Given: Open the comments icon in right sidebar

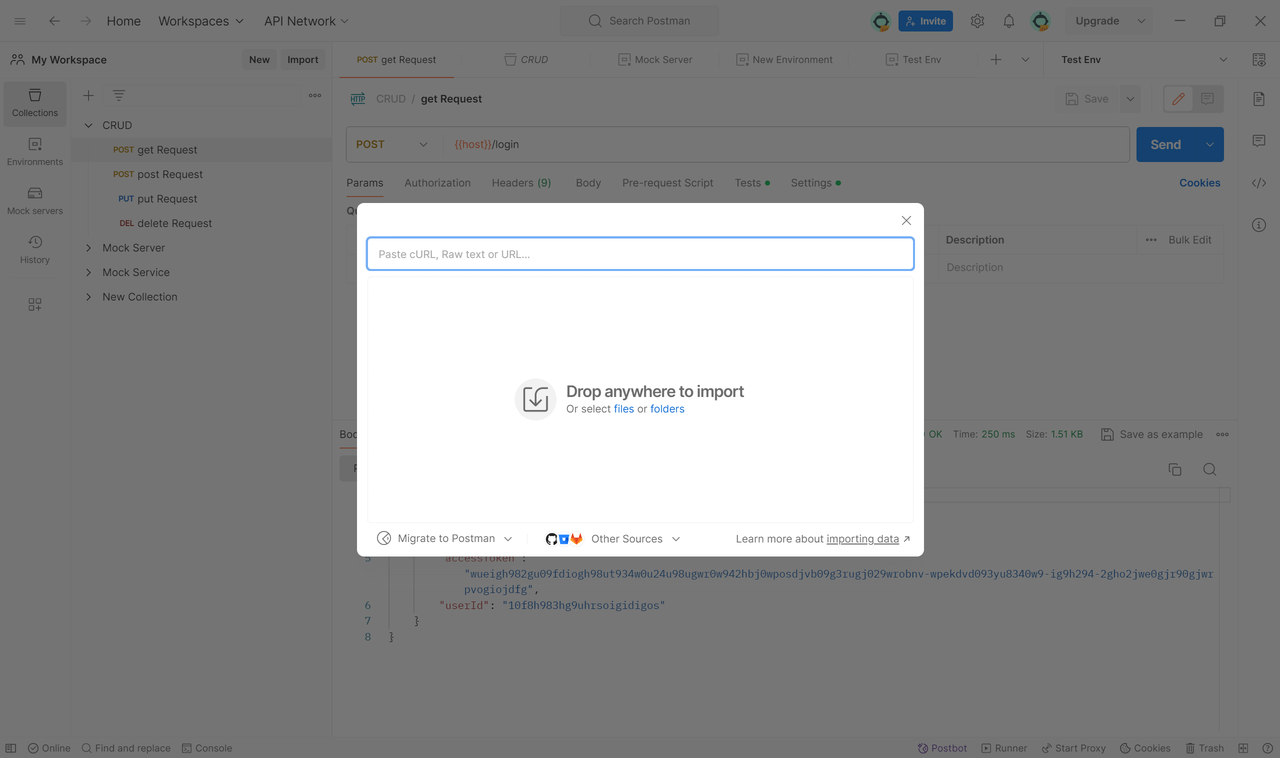Looking at the screenshot, I should [1259, 141].
